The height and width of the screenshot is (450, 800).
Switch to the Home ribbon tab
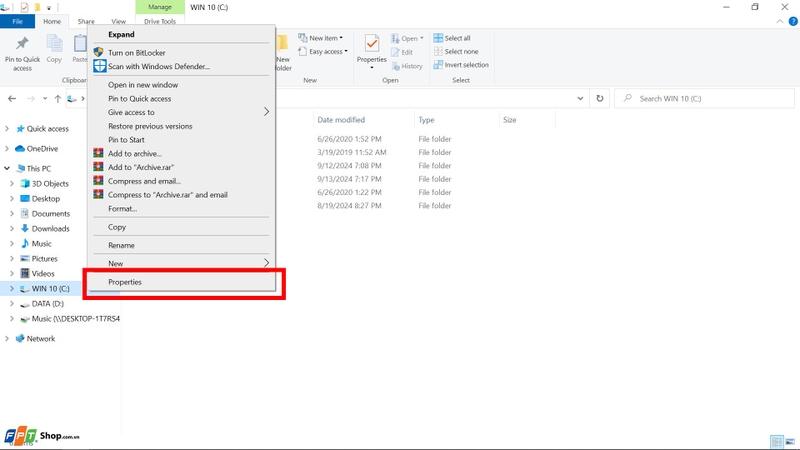click(52, 21)
